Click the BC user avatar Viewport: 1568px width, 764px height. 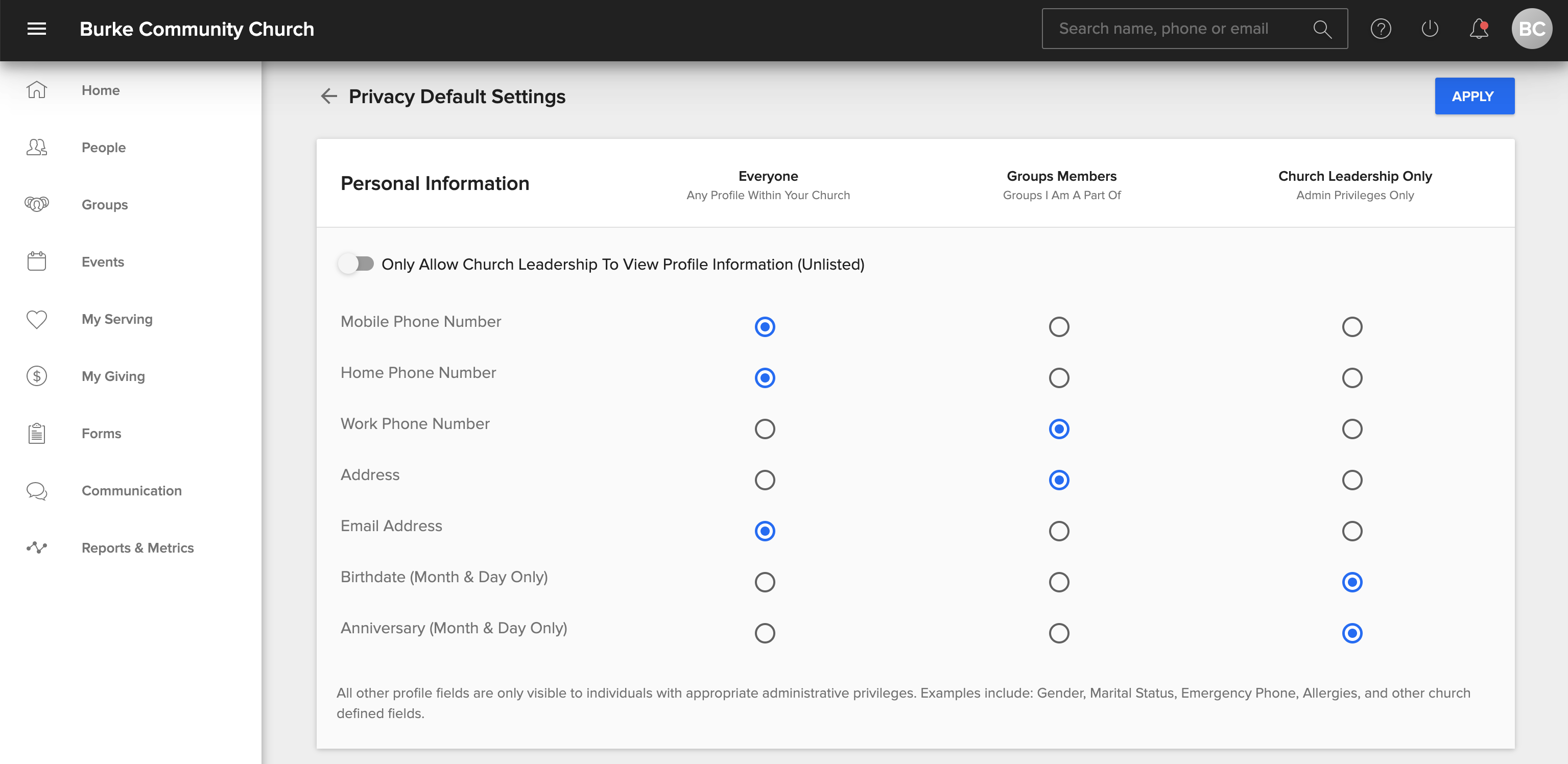1531,29
